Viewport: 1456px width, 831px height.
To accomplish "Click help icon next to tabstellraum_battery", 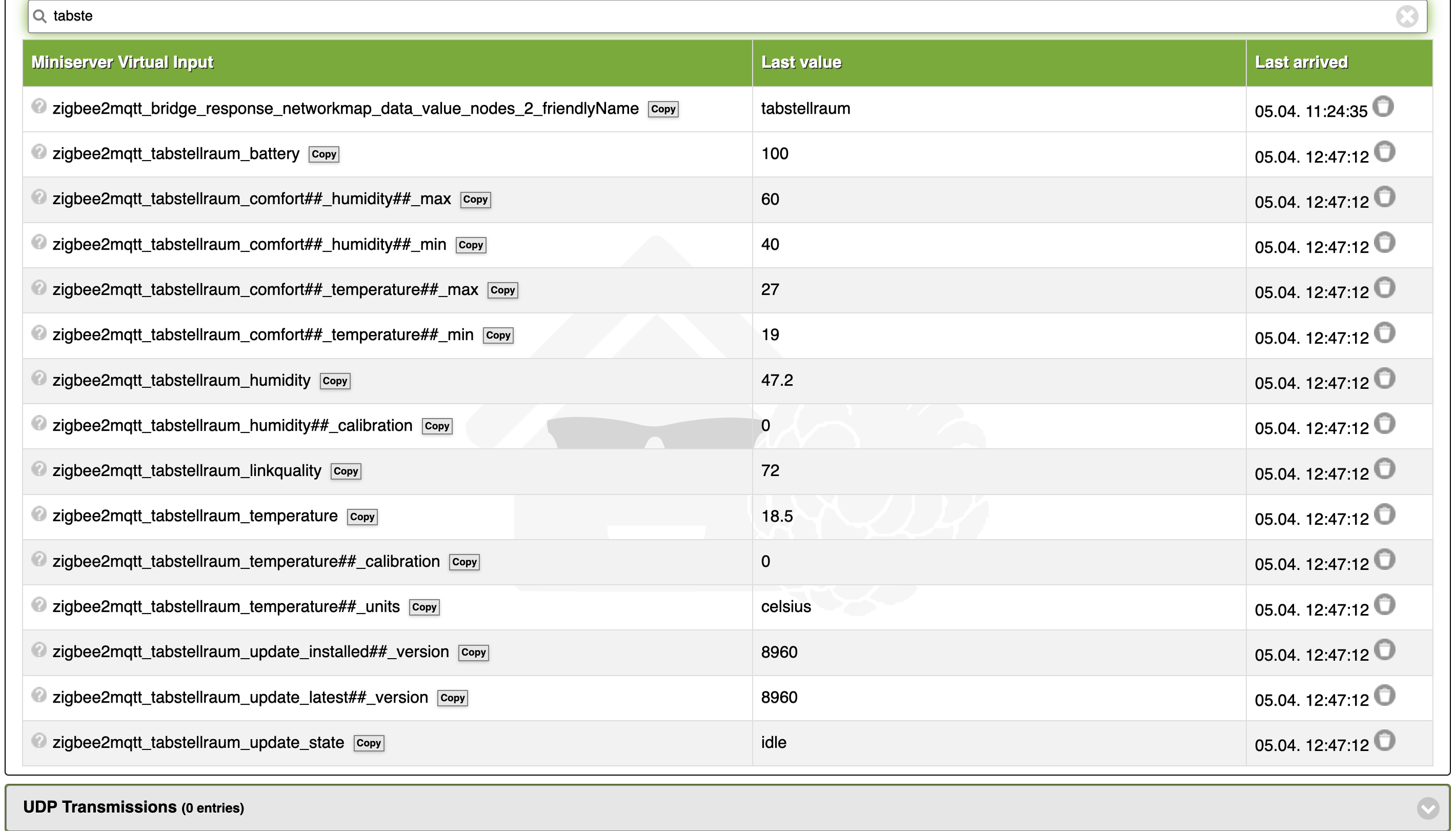I will click(39, 152).
